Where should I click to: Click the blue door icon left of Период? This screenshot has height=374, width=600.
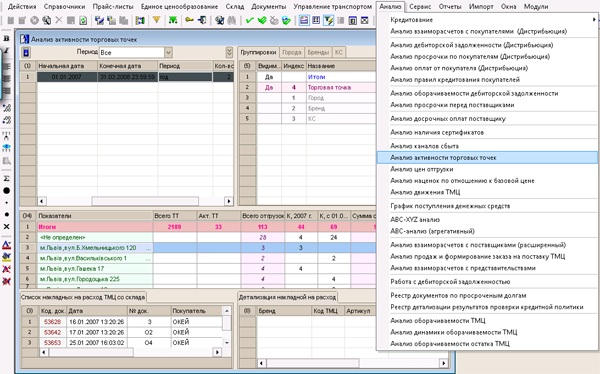point(26,52)
